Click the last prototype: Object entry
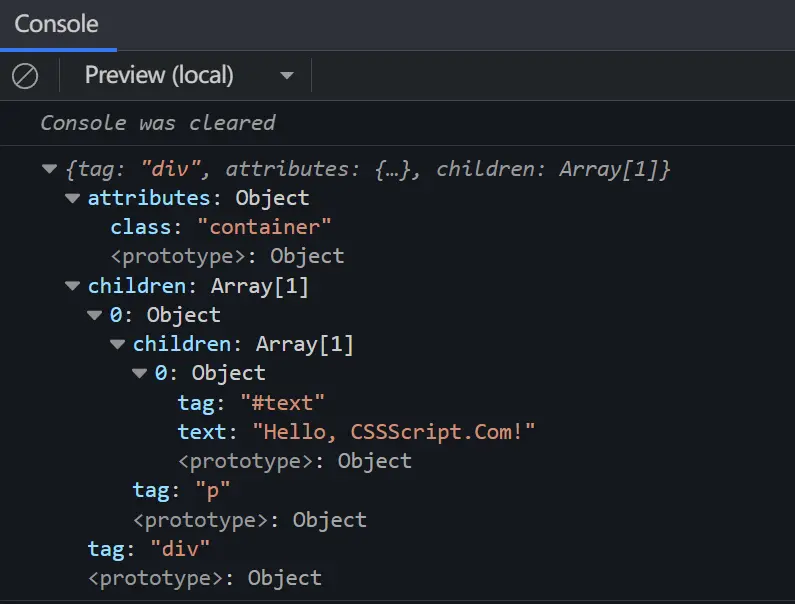The height and width of the screenshot is (604, 795). pos(205,578)
